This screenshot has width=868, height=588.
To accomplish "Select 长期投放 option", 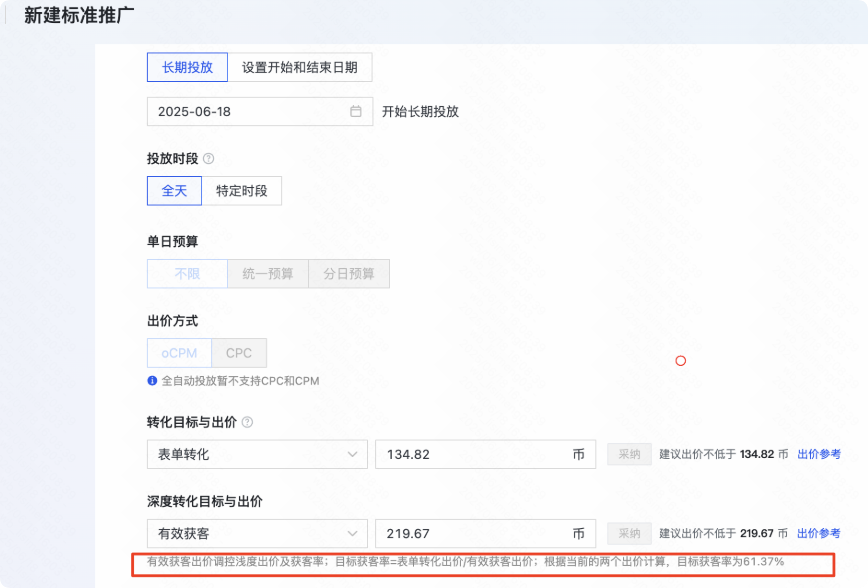I will click(187, 67).
